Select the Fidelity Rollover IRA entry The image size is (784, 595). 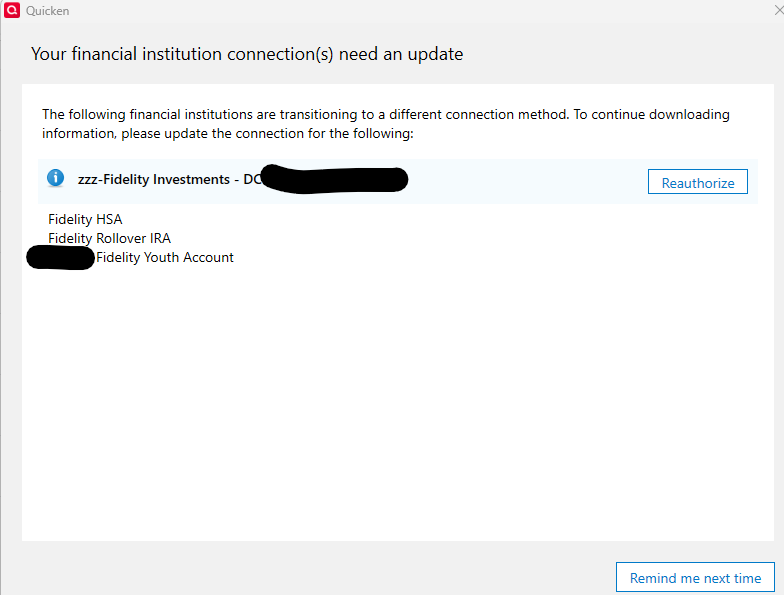[x=110, y=238]
